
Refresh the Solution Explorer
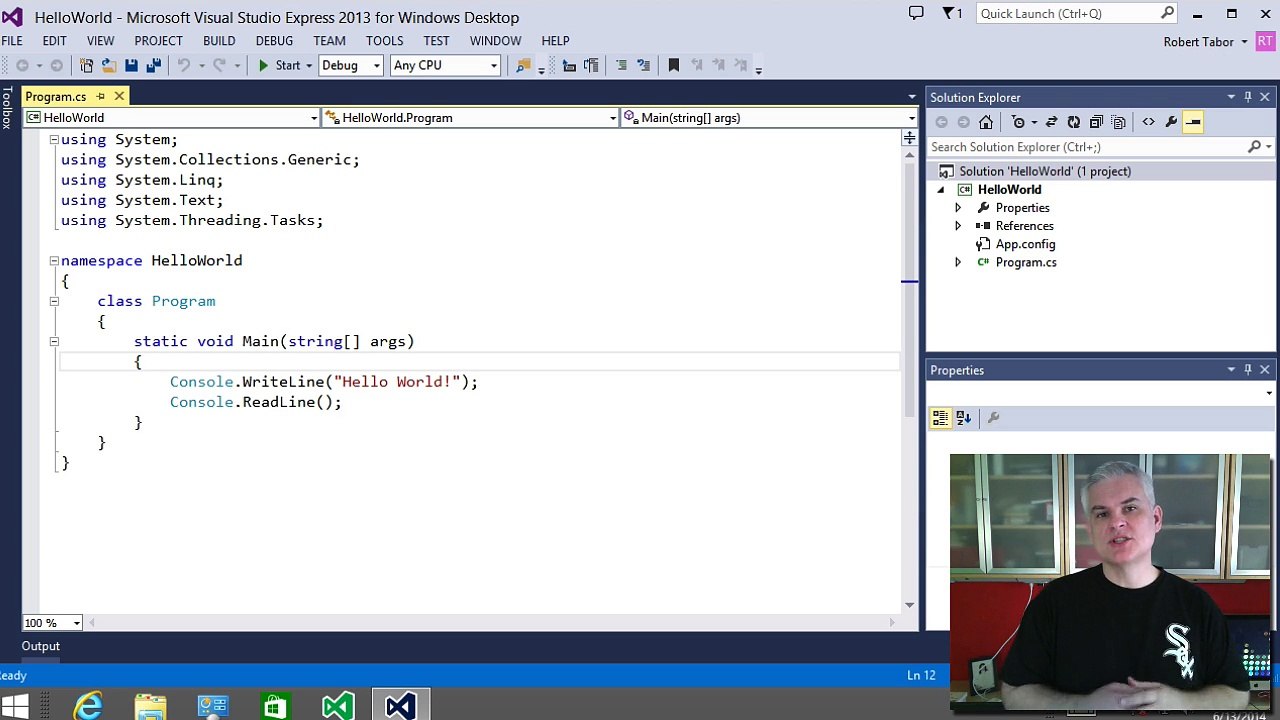(x=1073, y=122)
